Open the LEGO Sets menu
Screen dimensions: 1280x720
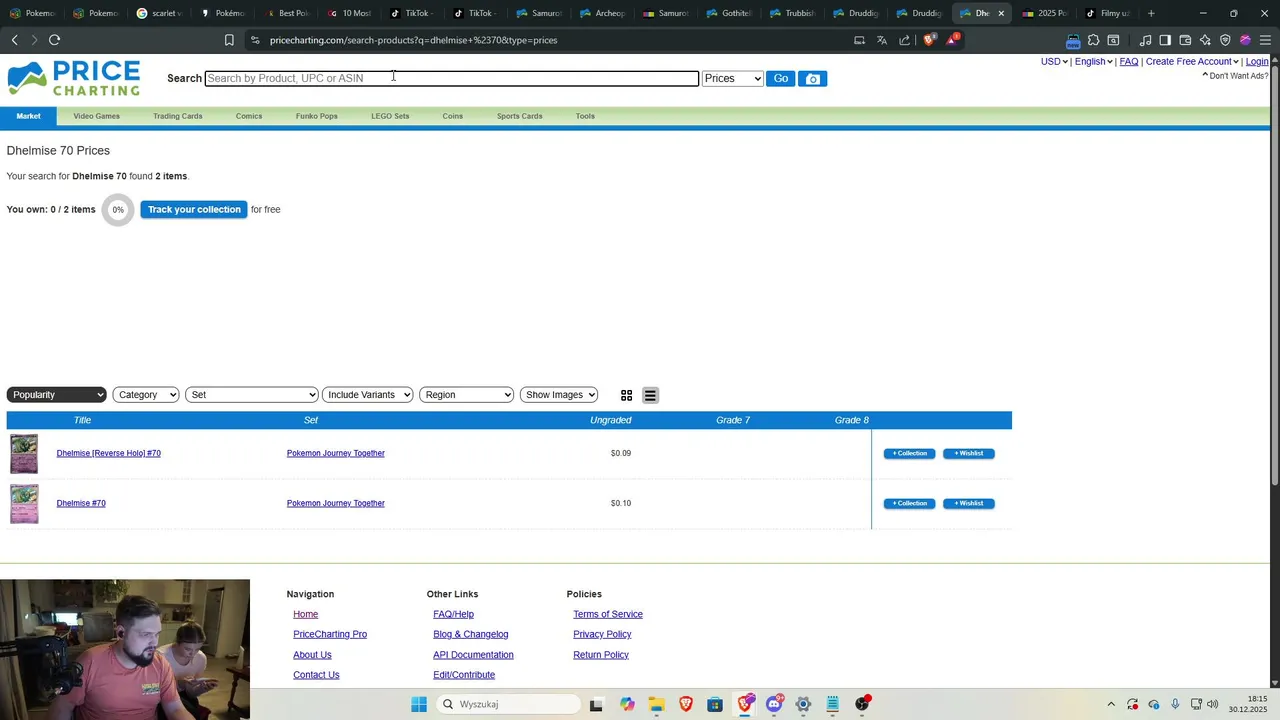[390, 116]
